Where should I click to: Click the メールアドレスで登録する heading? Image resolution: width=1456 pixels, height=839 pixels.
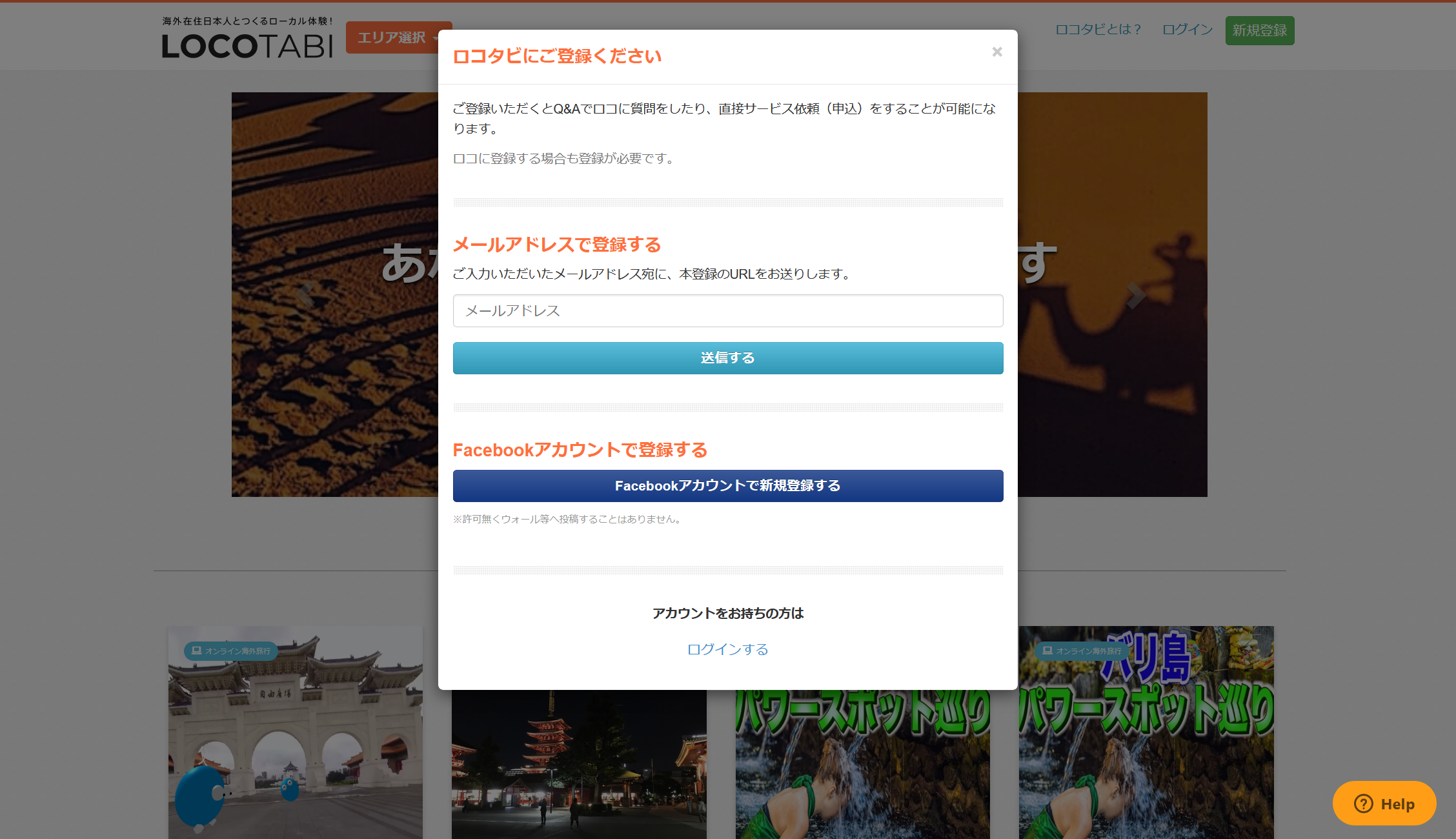pyautogui.click(x=557, y=245)
